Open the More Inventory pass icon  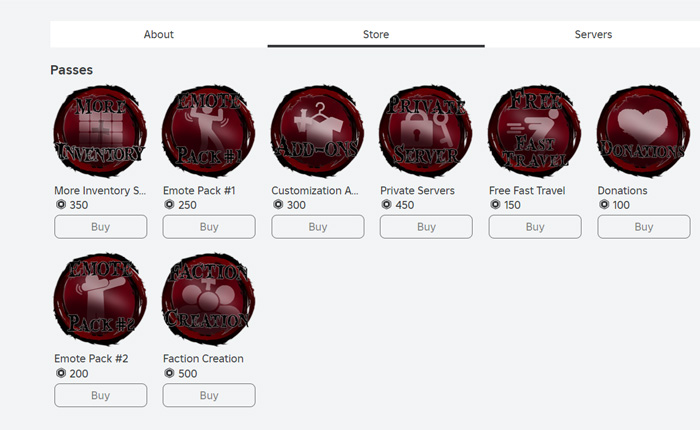pos(100,131)
